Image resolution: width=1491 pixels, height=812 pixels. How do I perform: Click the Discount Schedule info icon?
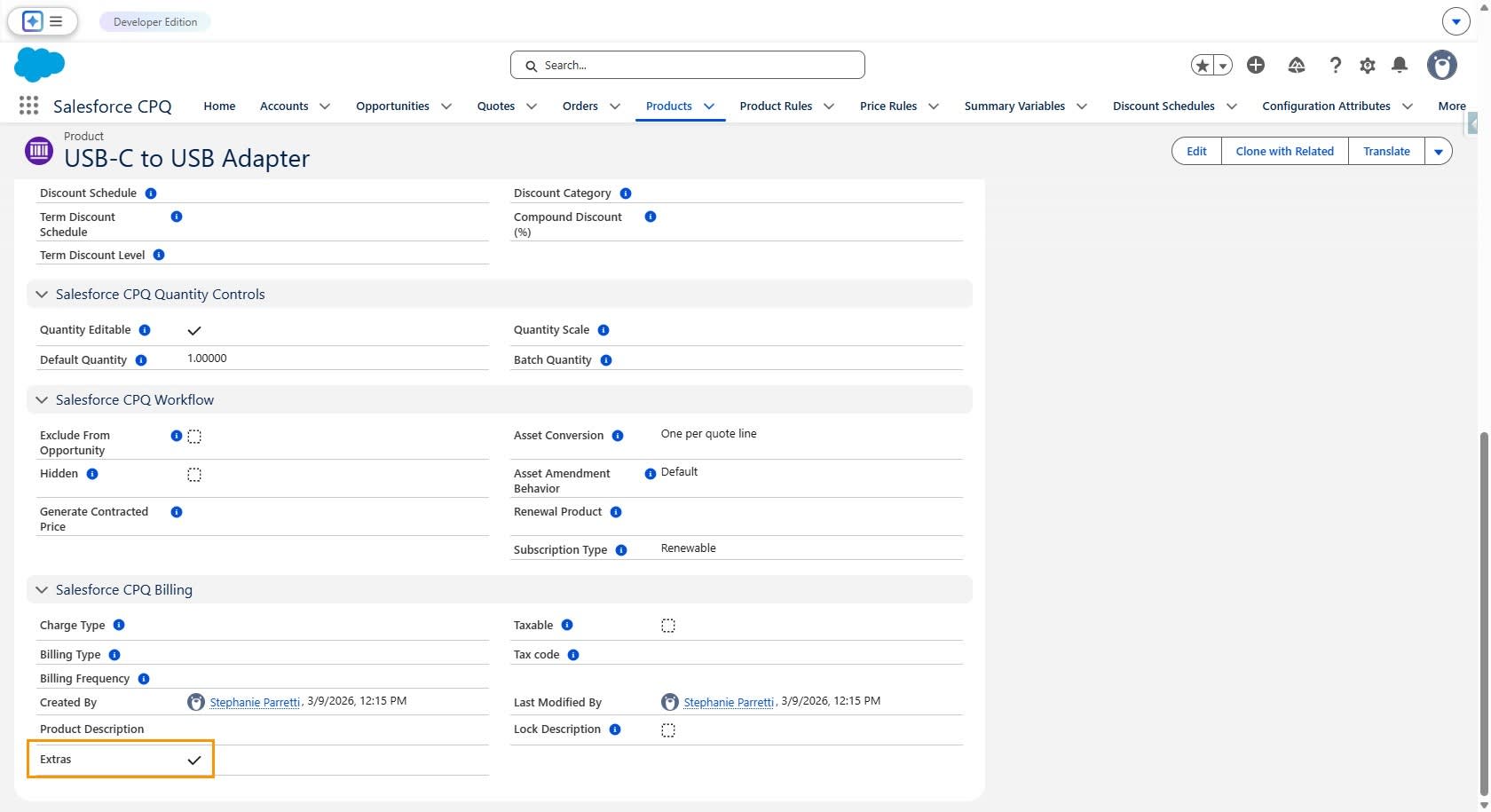(x=151, y=193)
